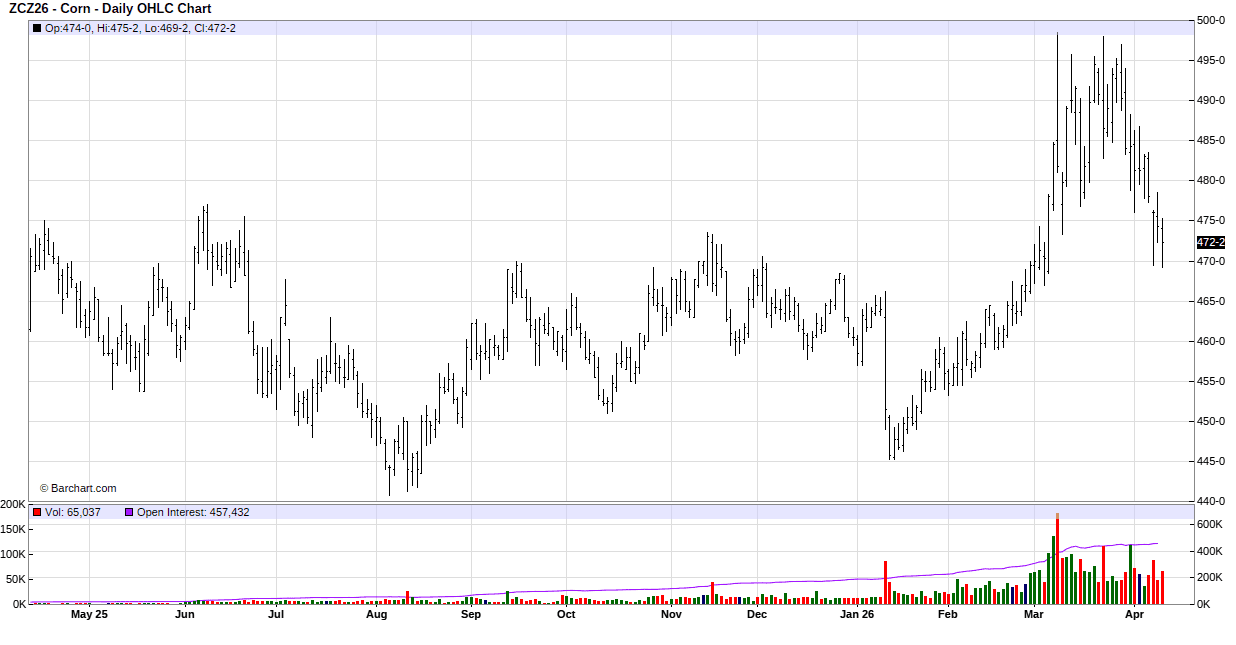
Task: Select the May 25 date label
Action: point(89,615)
